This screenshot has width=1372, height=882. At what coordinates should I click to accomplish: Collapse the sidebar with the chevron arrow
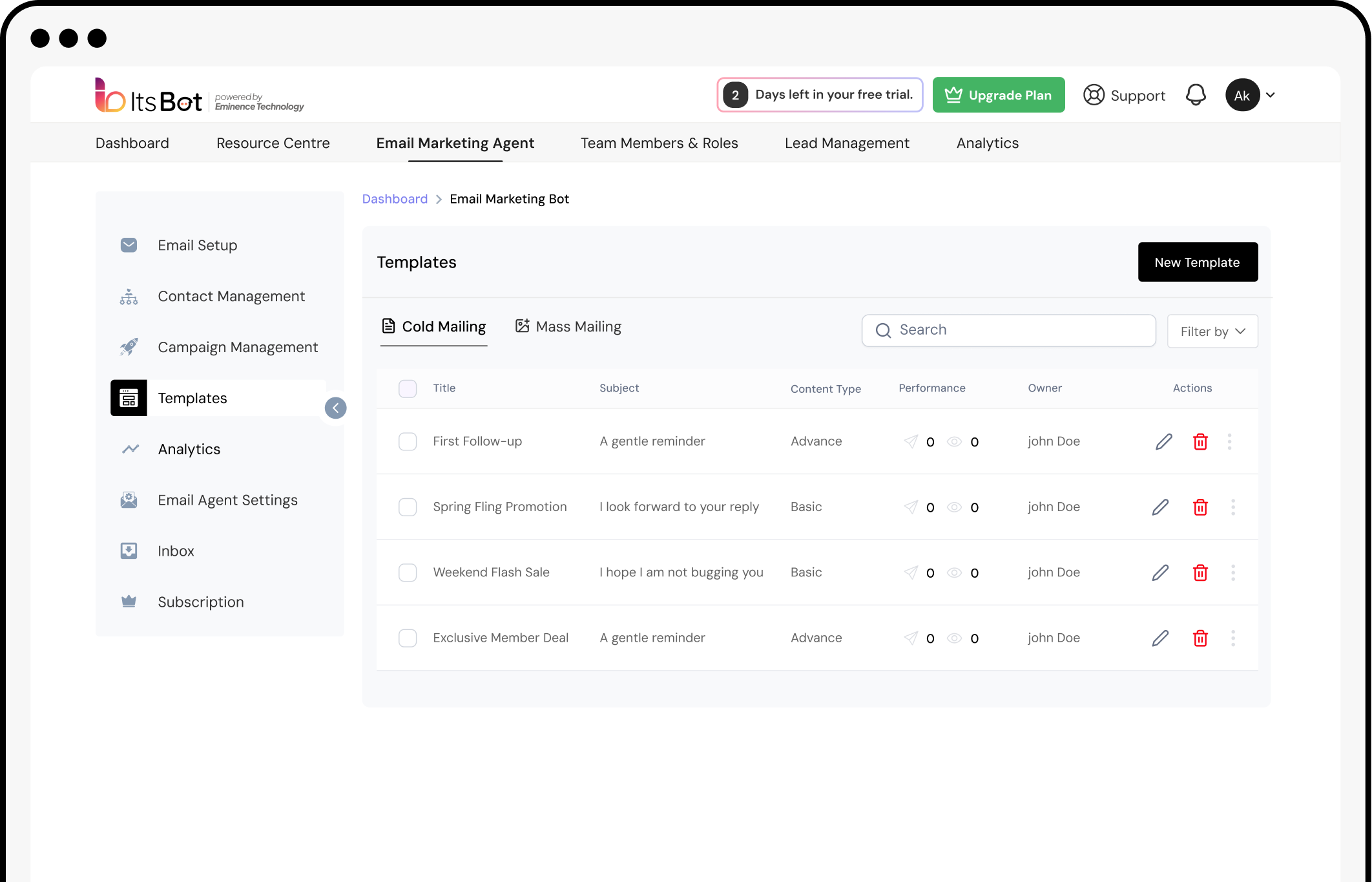coord(335,408)
